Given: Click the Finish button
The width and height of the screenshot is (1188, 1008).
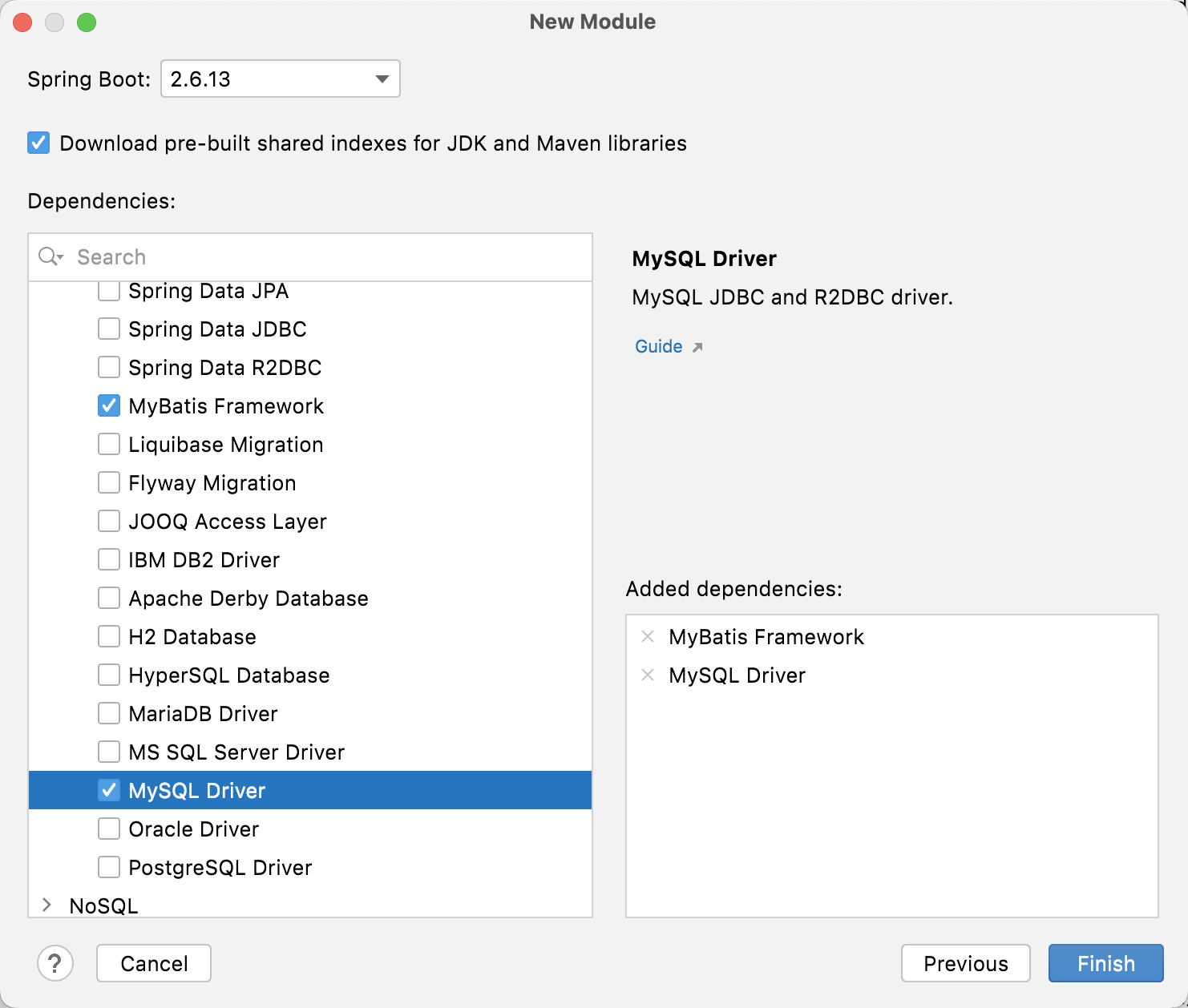Looking at the screenshot, I should click(x=1106, y=963).
